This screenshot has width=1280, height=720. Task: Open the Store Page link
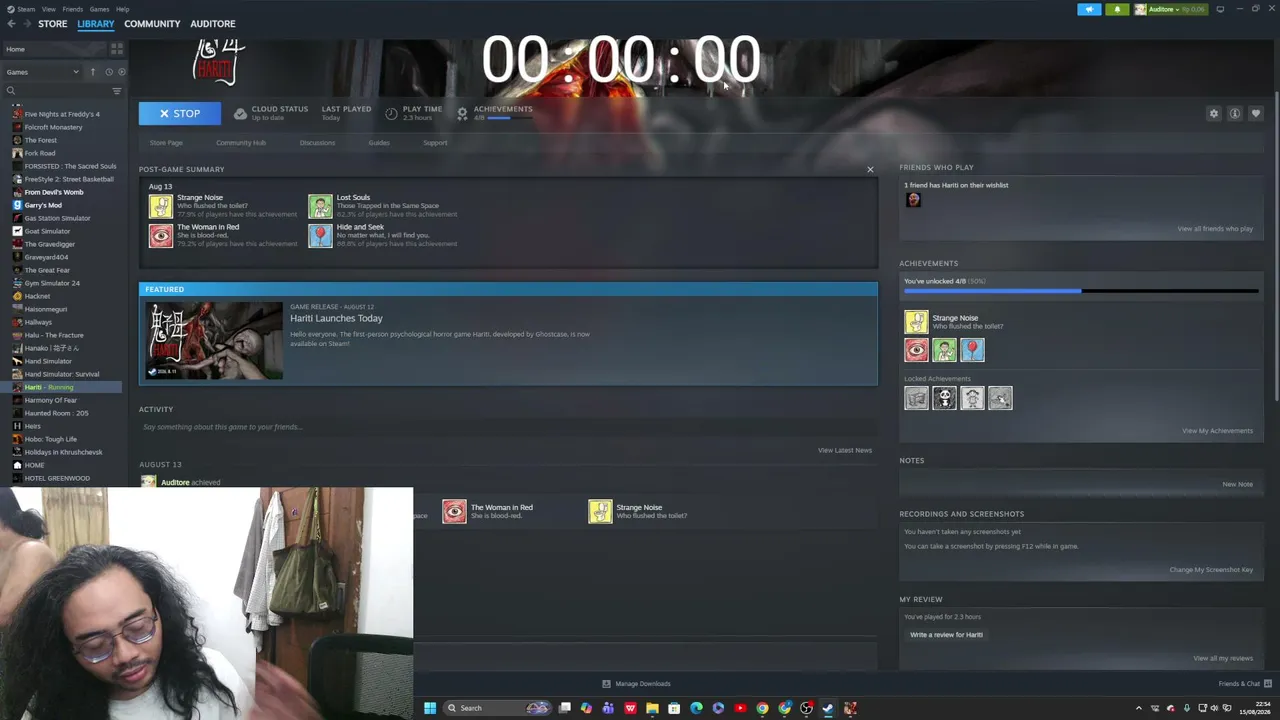click(x=166, y=143)
